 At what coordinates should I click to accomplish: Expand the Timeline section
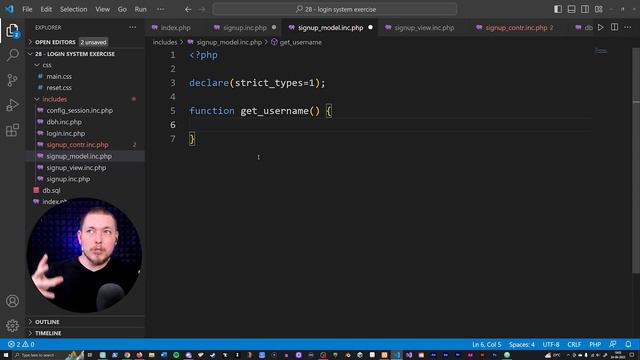tap(85, 333)
